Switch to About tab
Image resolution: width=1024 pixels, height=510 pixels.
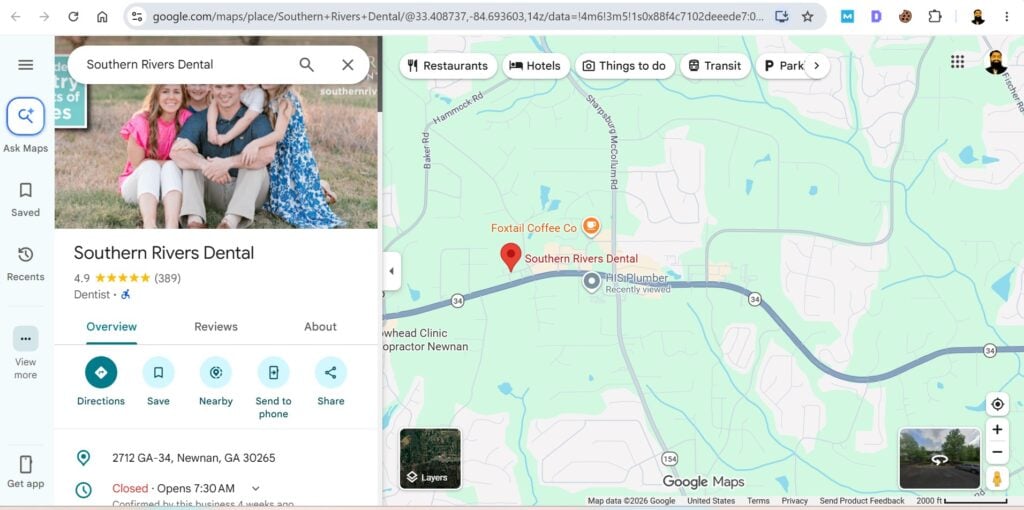click(x=320, y=327)
